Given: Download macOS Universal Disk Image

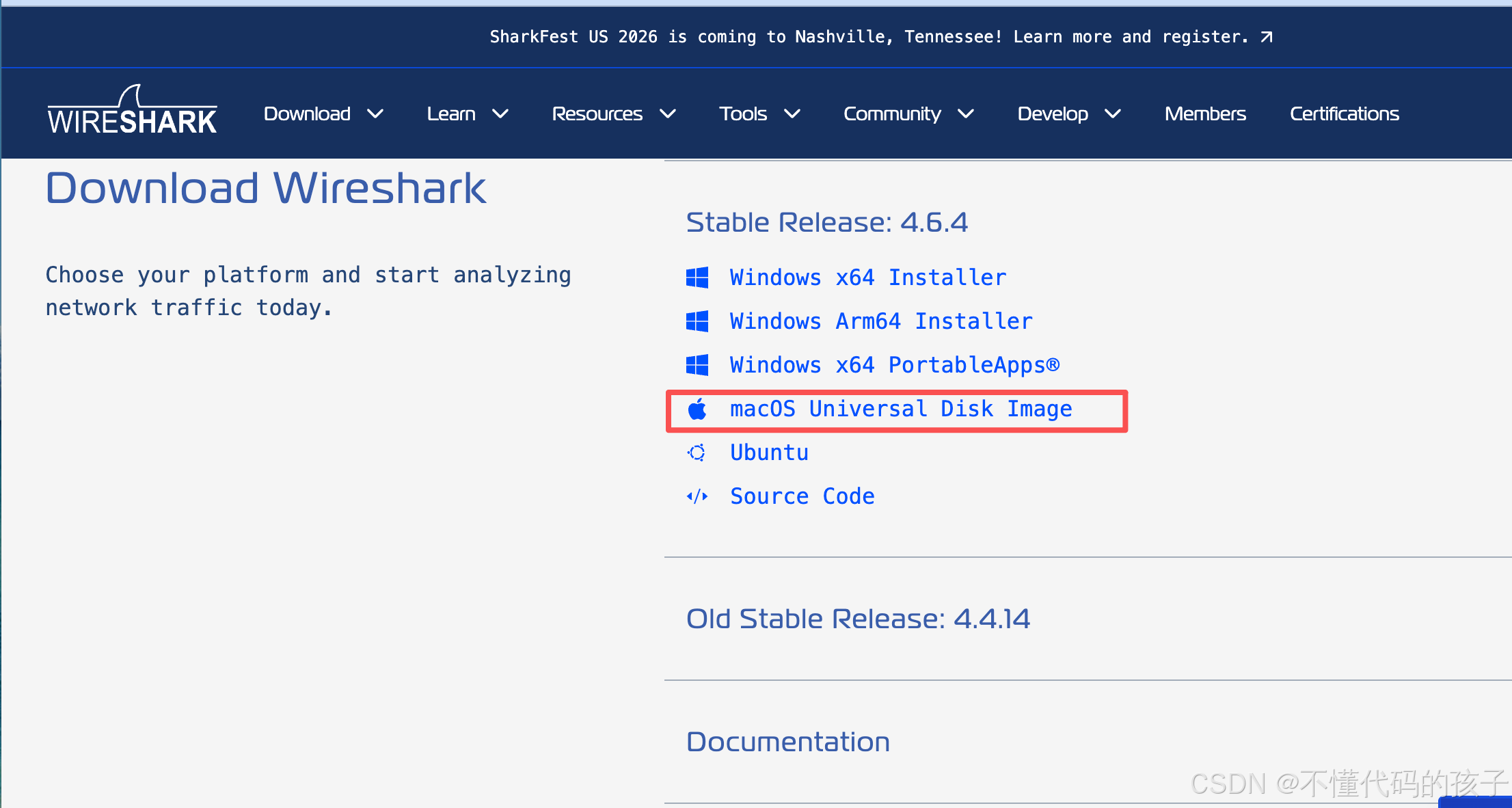Looking at the screenshot, I should coord(901,409).
